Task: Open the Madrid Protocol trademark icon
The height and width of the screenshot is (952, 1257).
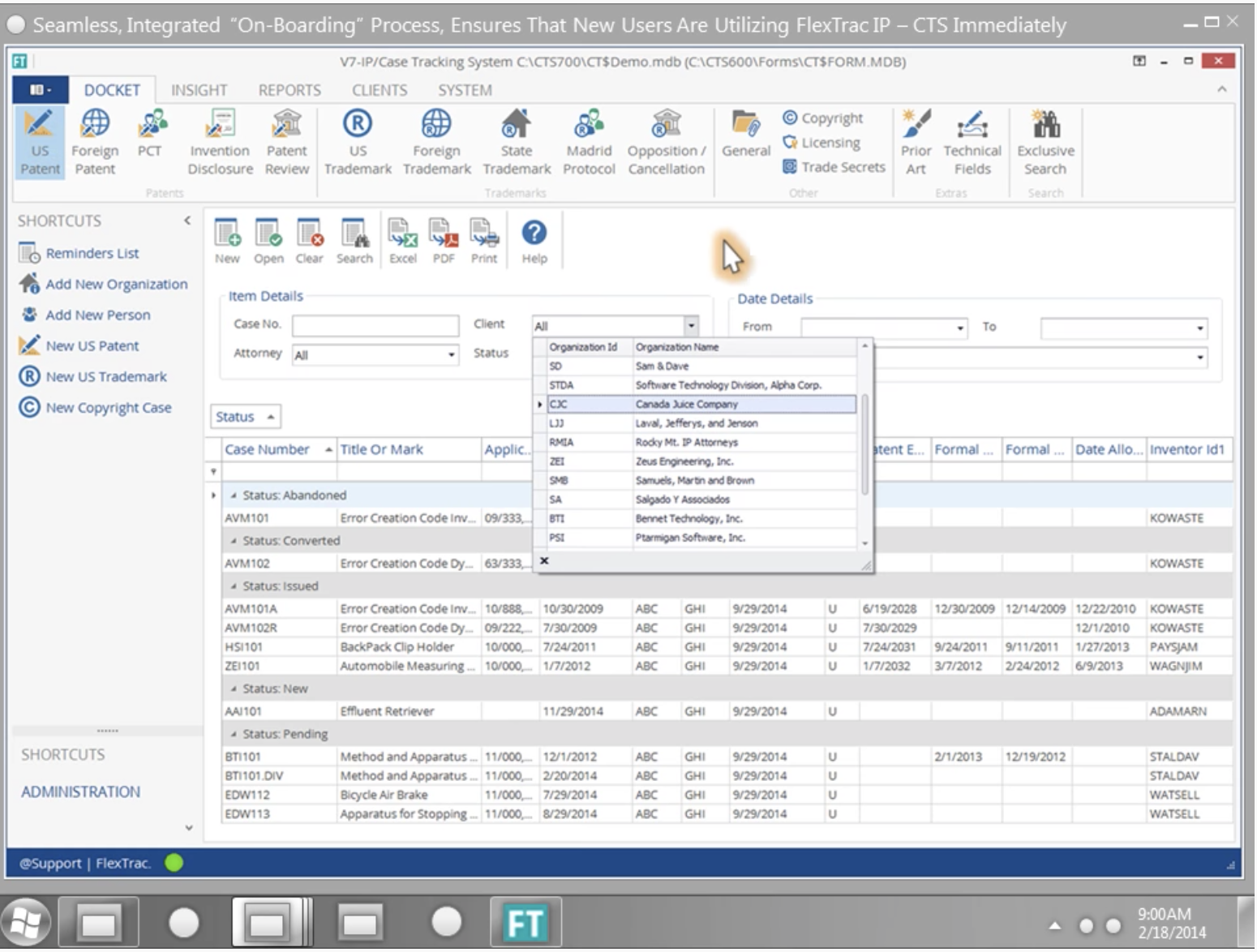Action: coord(589,142)
